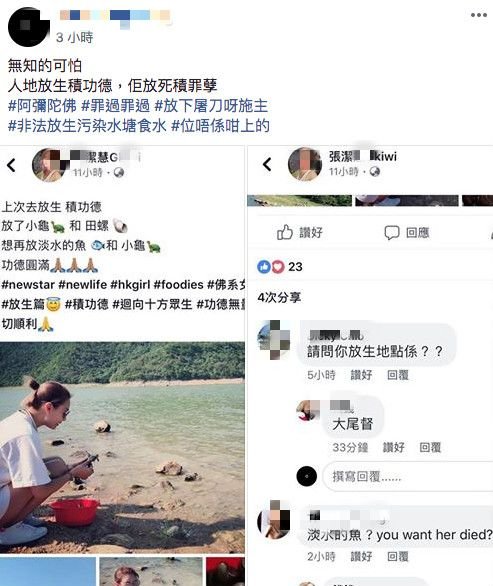Viewport: 493px width, 586px height.
Task: Open globe privacy icon on kiwi post
Action: pyautogui.click(x=375, y=171)
